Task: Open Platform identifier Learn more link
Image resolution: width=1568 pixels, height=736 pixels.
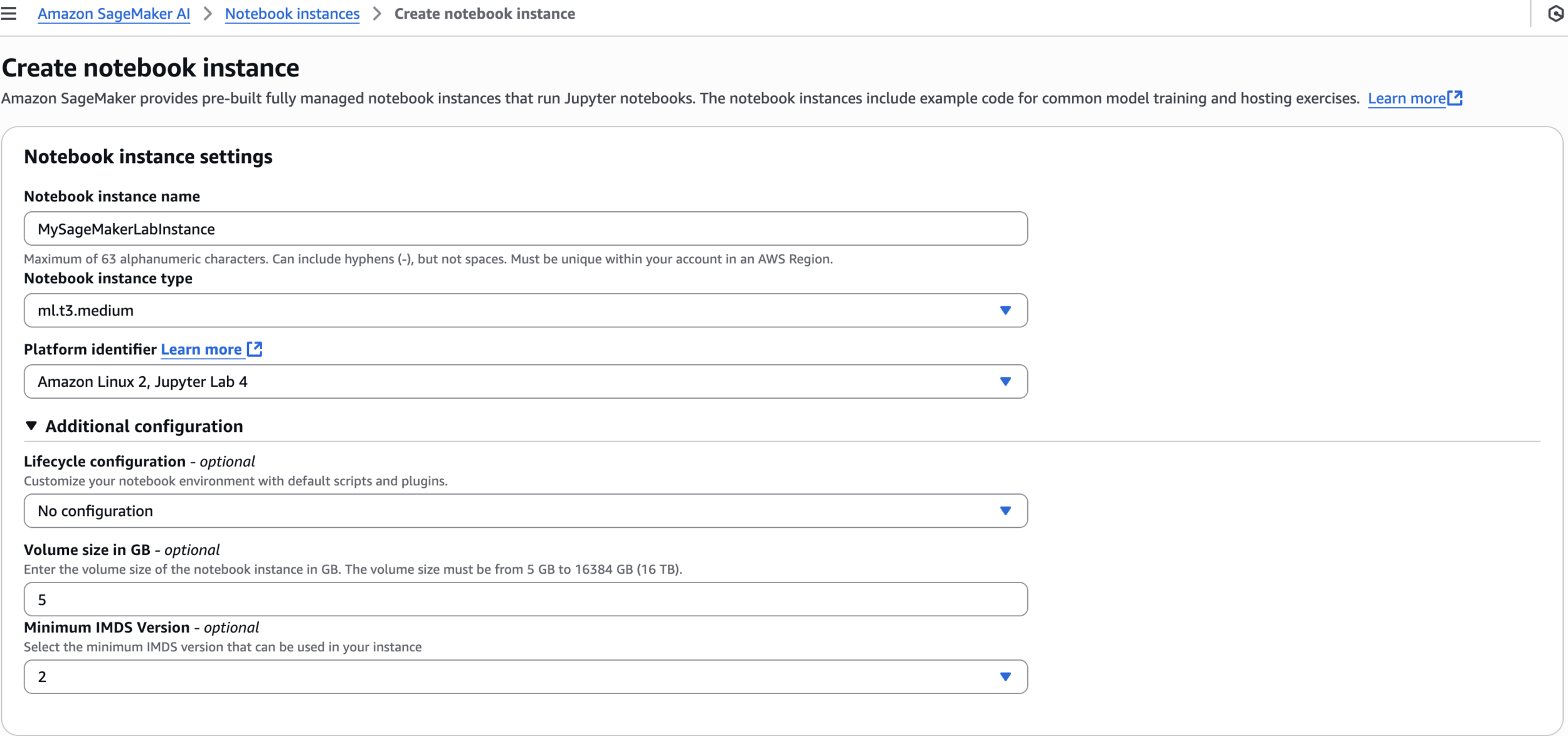Action: click(x=201, y=349)
